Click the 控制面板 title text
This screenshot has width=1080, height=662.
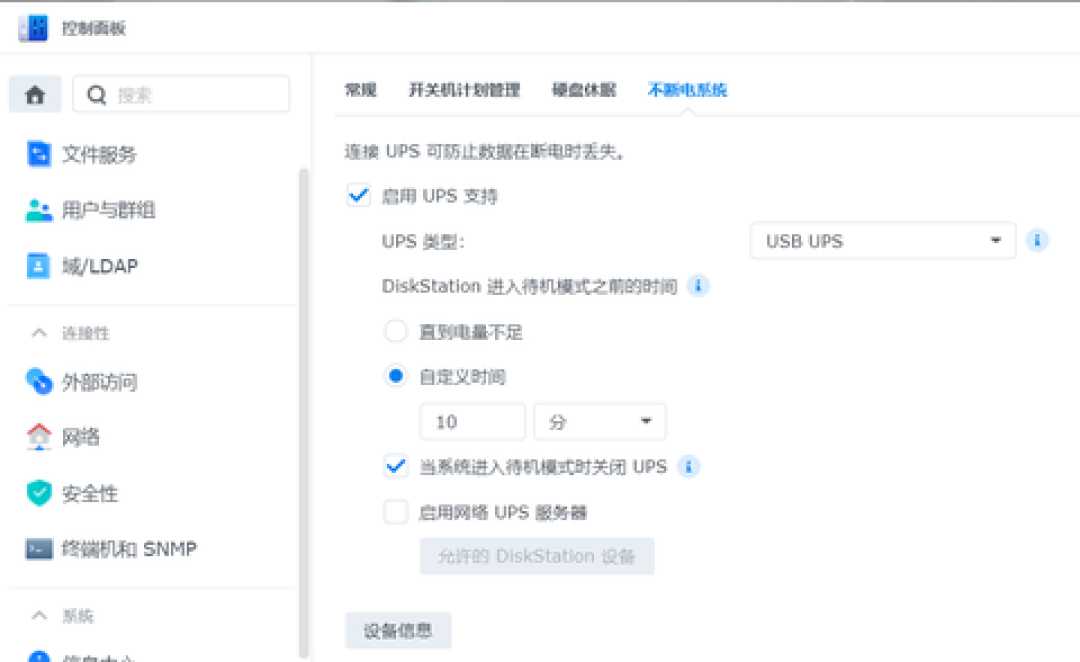tap(94, 28)
